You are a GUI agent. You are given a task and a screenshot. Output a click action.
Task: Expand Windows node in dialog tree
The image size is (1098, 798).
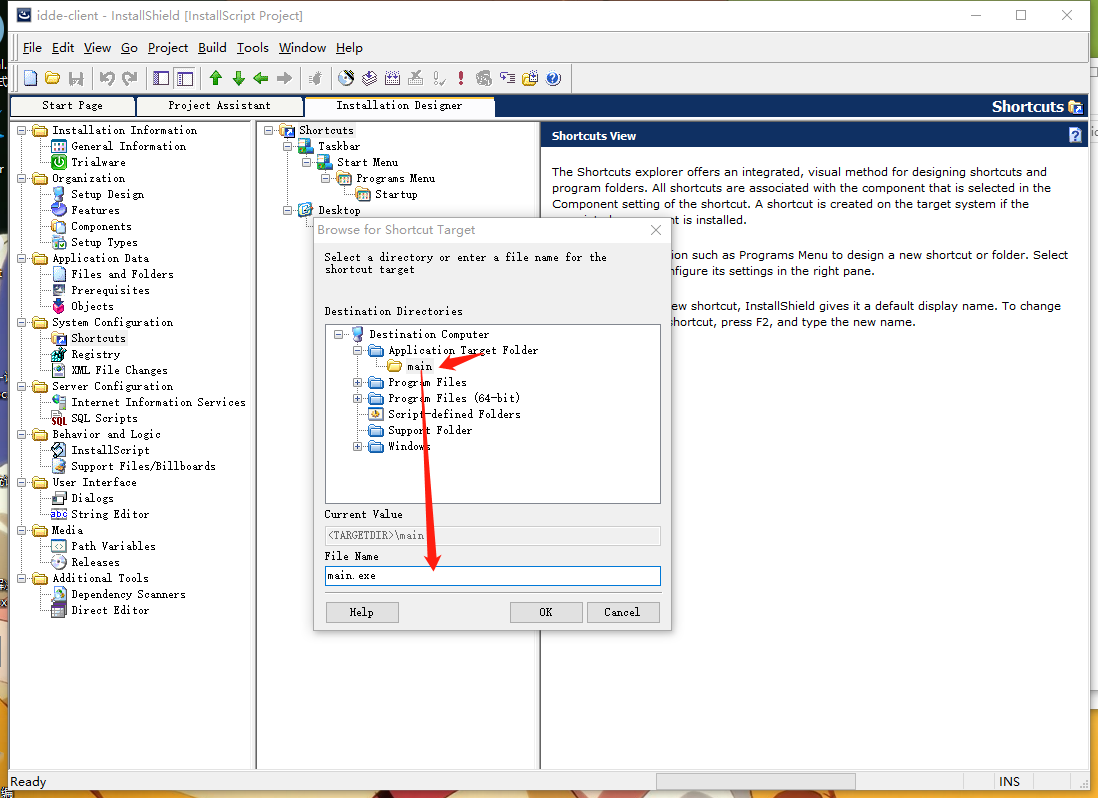pos(357,447)
